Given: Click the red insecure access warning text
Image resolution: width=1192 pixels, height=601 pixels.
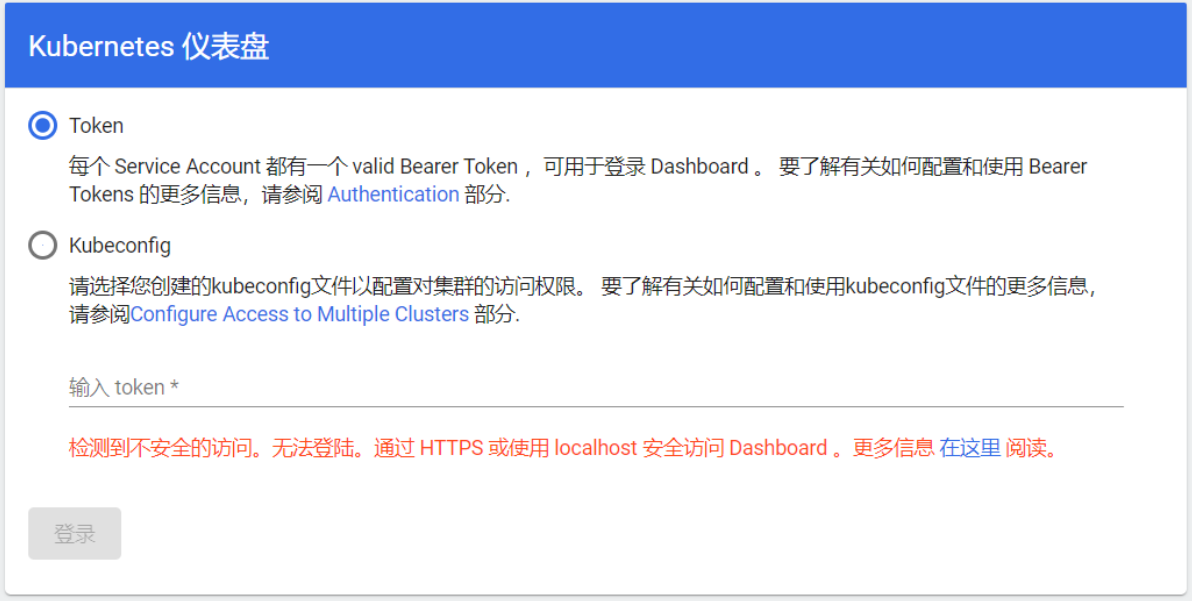Looking at the screenshot, I should 563,448.
